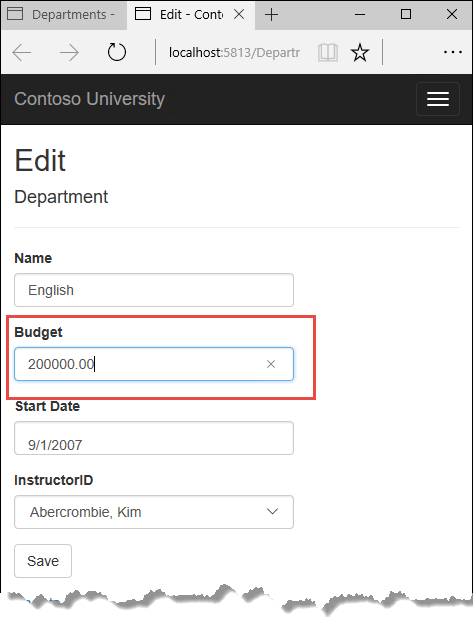Save the department with the Save button
This screenshot has width=473, height=617.
coord(43,561)
